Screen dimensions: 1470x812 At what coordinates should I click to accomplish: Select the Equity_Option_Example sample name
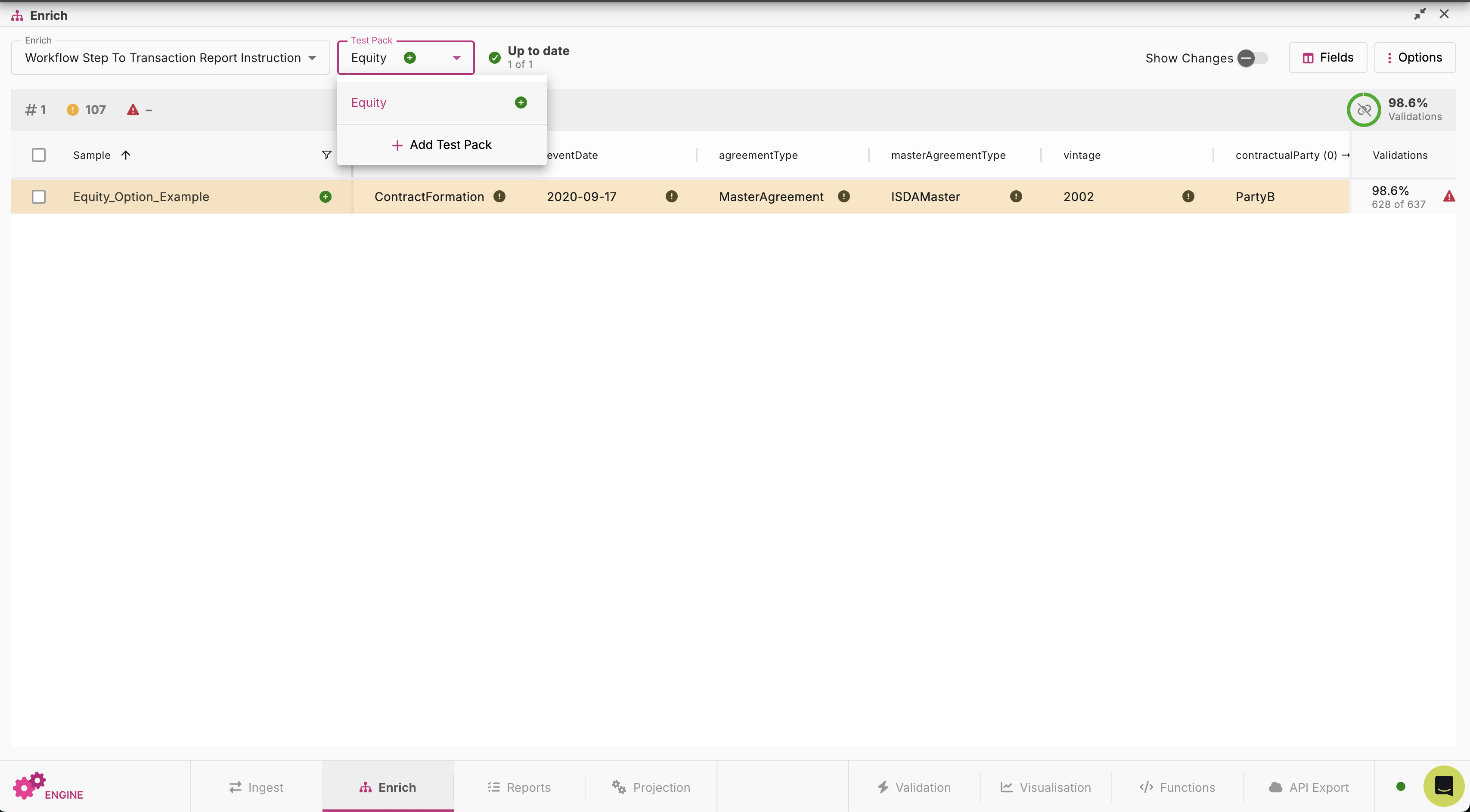[x=141, y=197]
